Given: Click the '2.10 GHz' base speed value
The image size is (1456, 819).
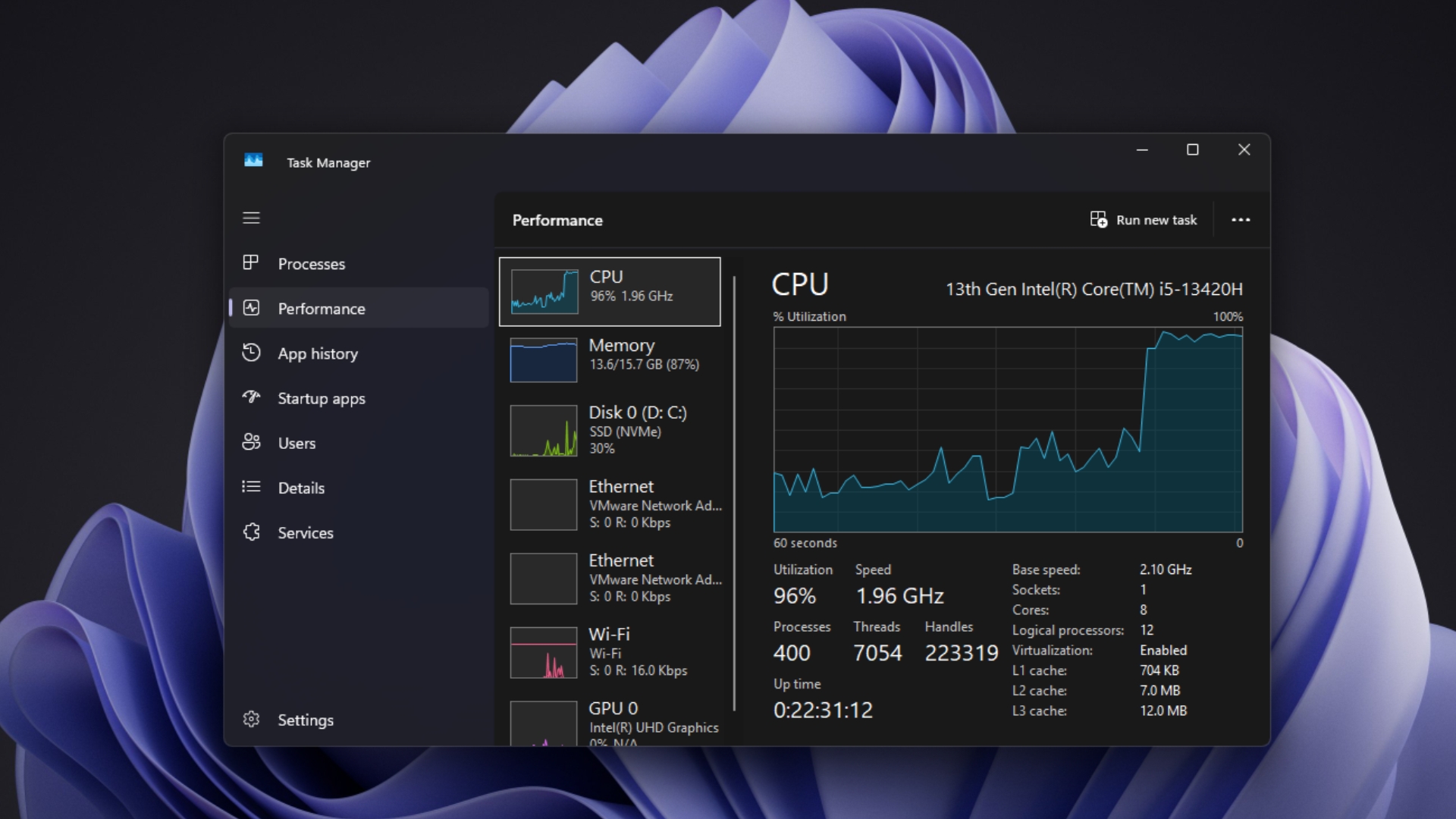Looking at the screenshot, I should point(1166,570).
